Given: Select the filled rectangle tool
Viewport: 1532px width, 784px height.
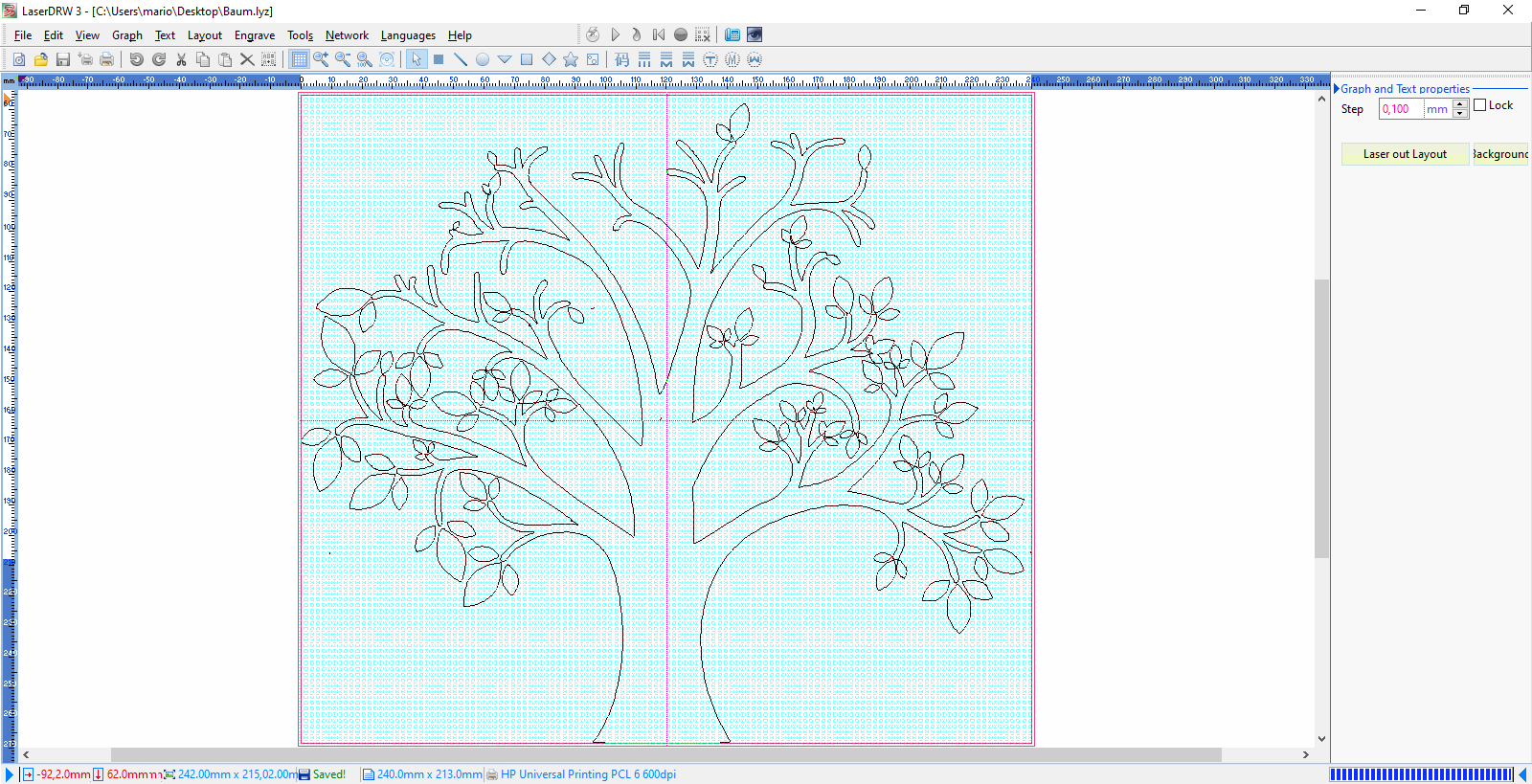Looking at the screenshot, I should pyautogui.click(x=439, y=59).
